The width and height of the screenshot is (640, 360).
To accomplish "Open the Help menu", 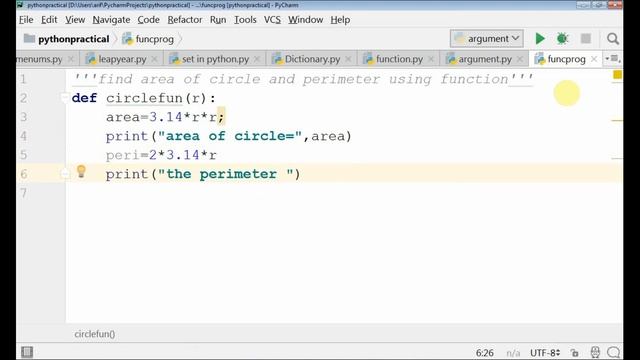I will coord(340,20).
